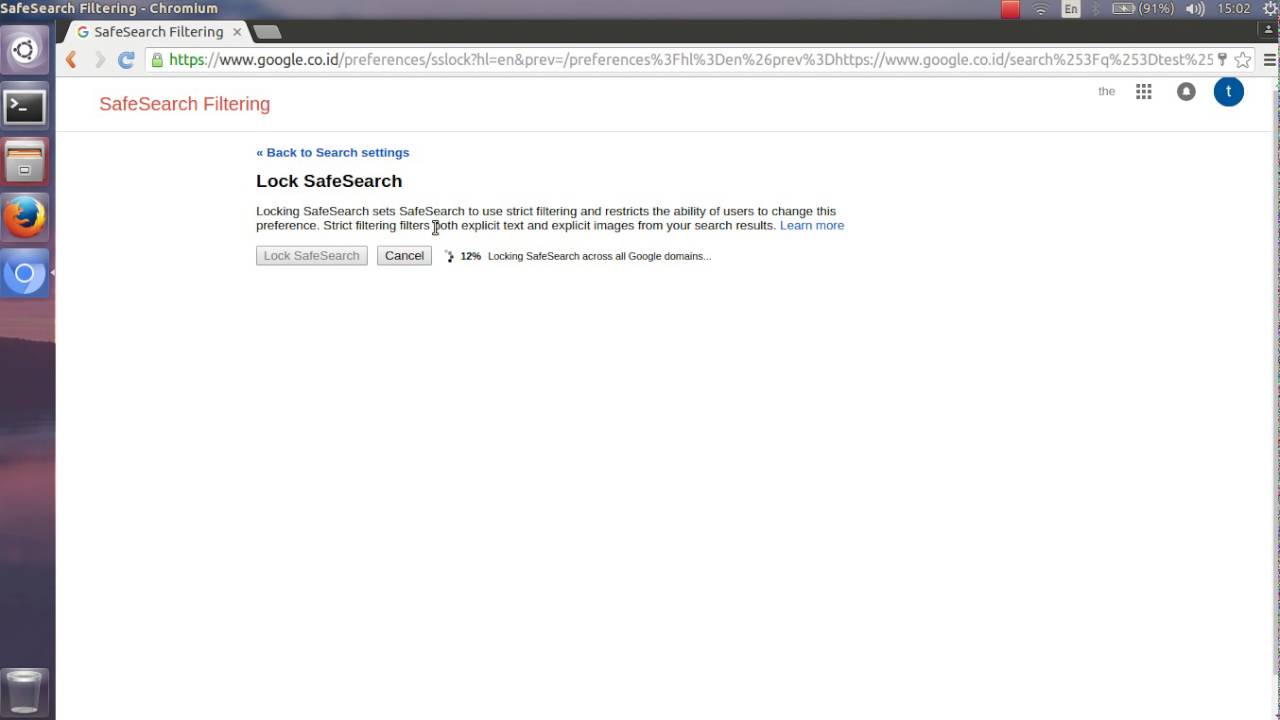Open Wi-Fi network indicator
This screenshot has width=1280, height=720.
(1041, 9)
